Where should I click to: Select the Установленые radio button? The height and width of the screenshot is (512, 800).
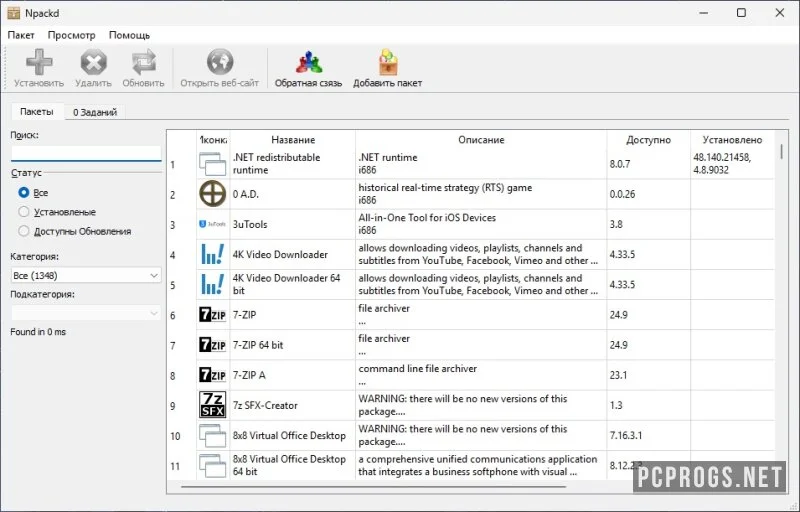pos(23,212)
